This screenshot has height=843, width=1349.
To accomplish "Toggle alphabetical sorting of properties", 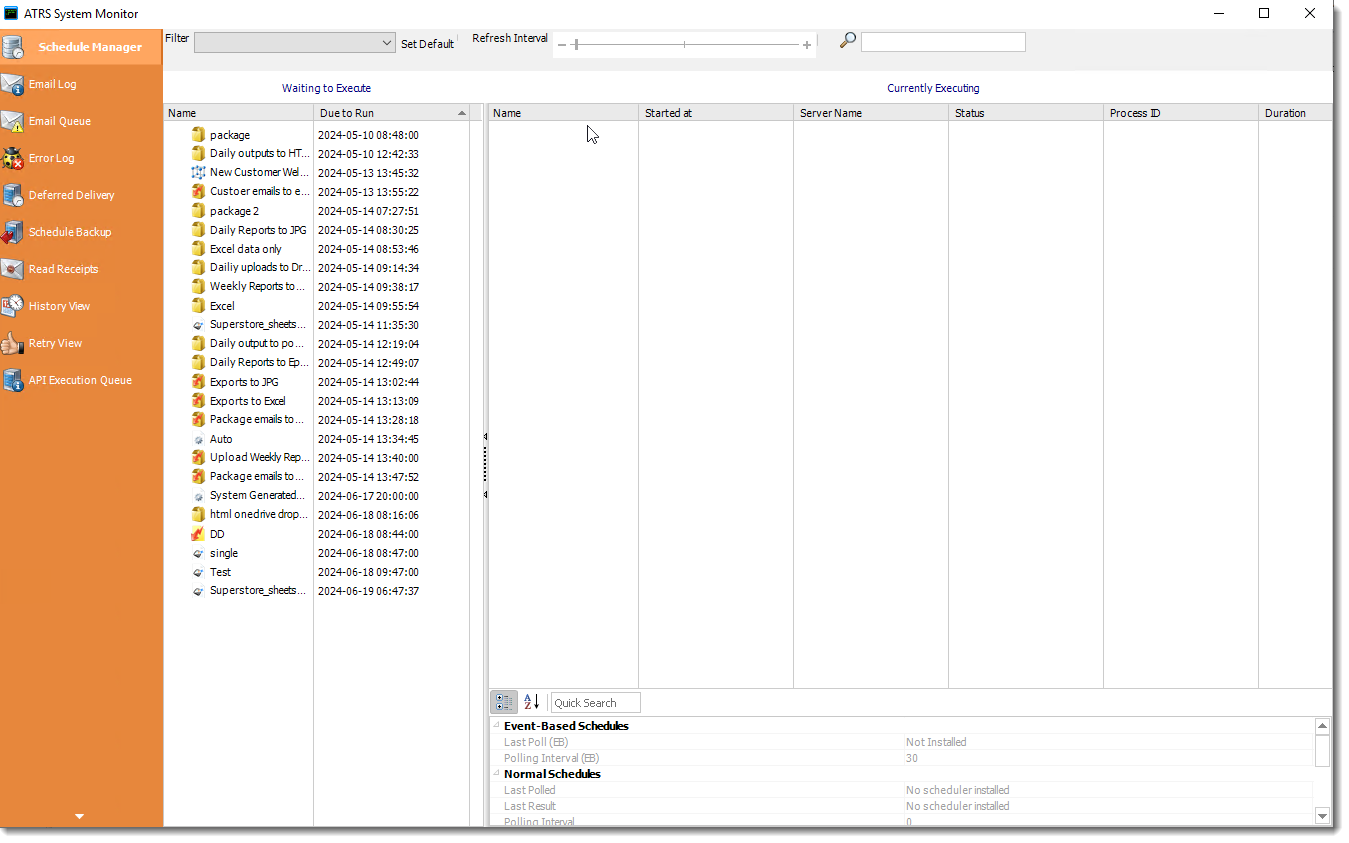I will point(530,702).
